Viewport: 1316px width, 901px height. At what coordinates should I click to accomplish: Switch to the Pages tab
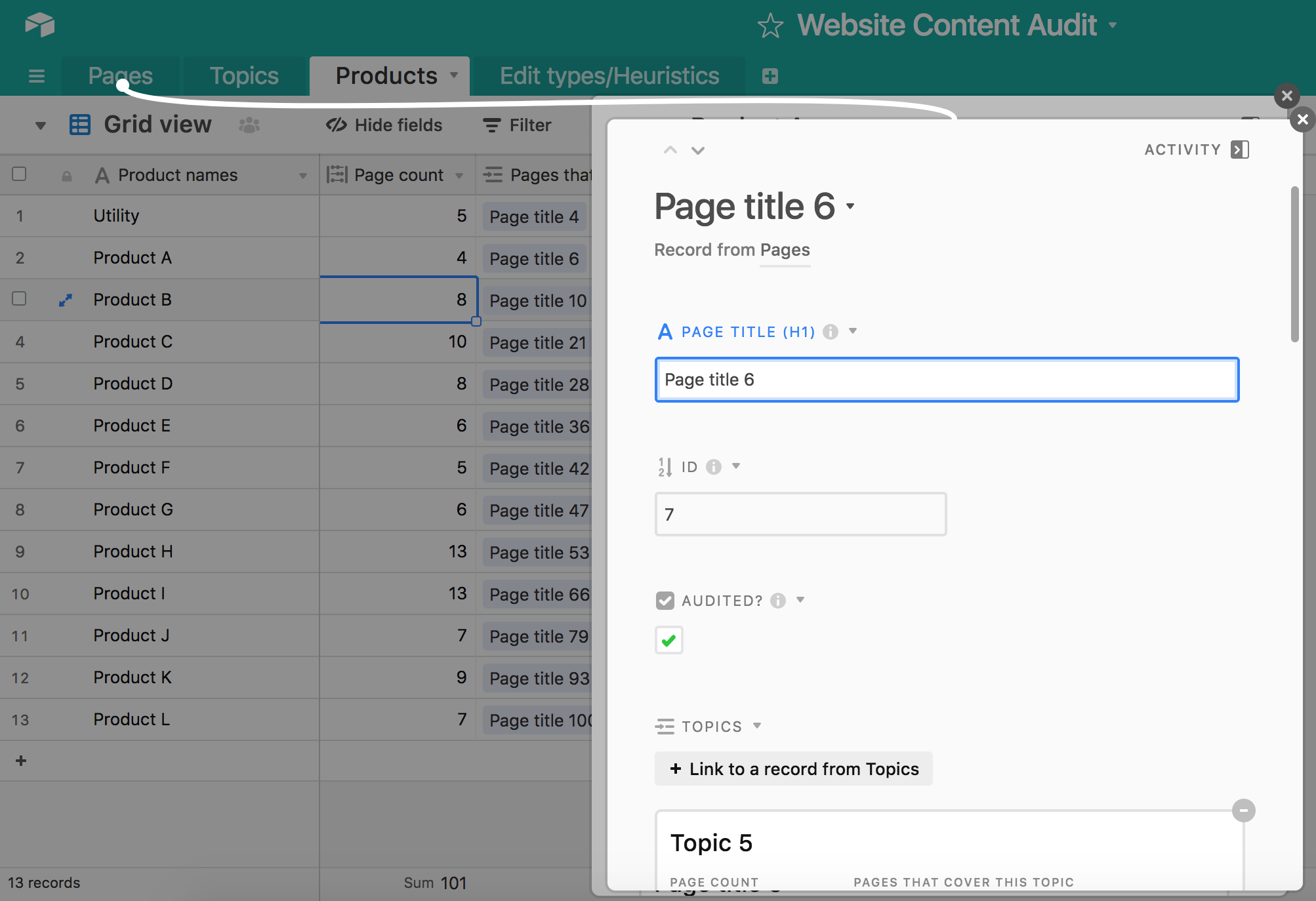pyautogui.click(x=119, y=74)
